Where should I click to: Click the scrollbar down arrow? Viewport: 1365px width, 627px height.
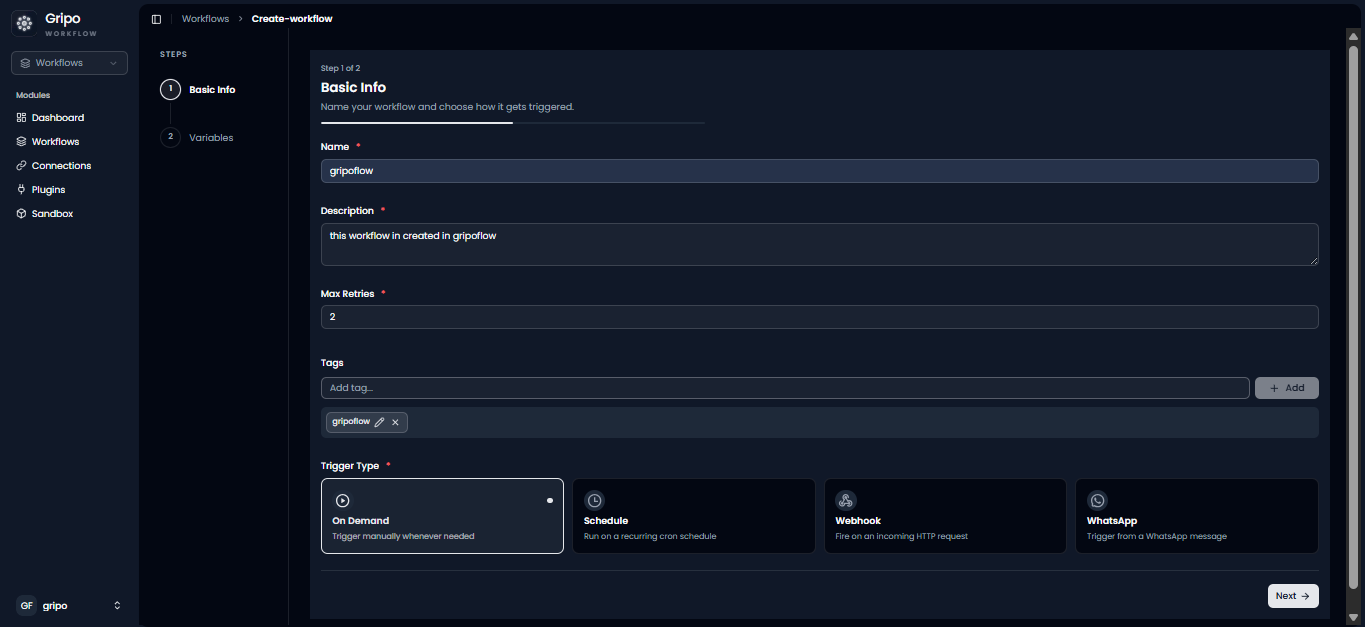pos(1353,618)
